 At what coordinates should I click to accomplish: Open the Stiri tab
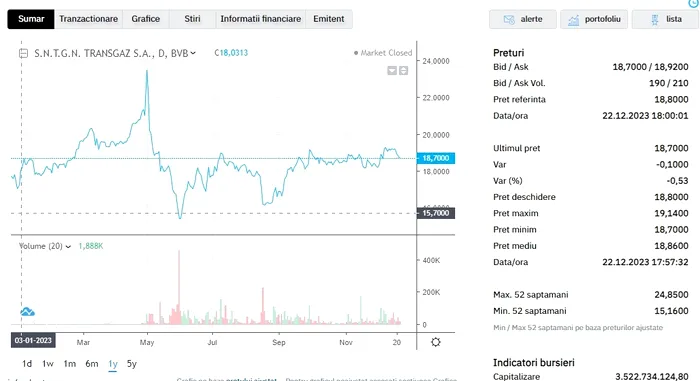(x=192, y=19)
